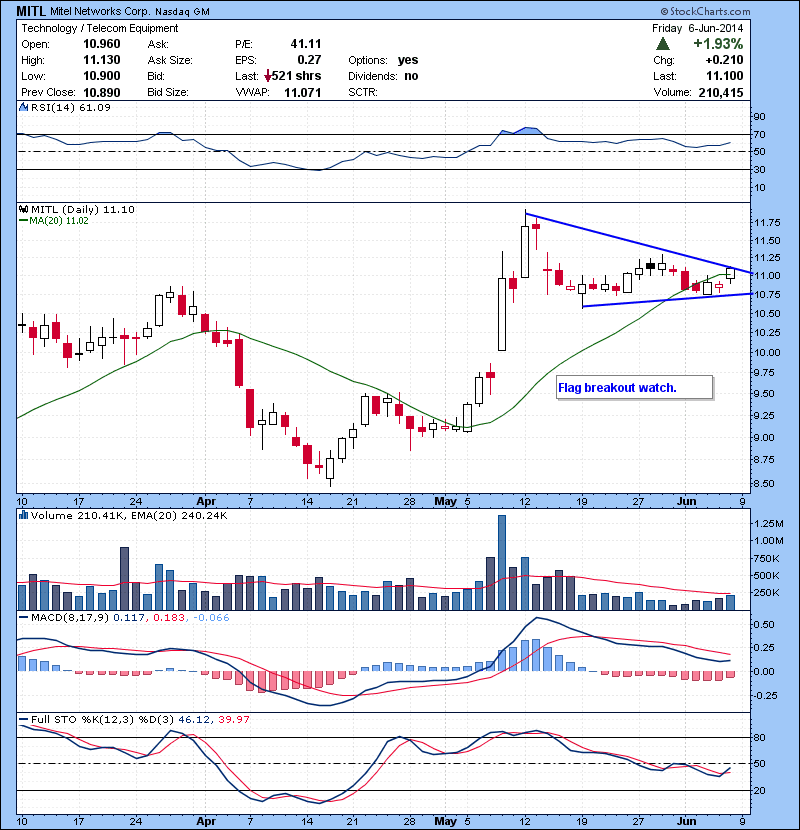This screenshot has height=830, width=800.
Task: Click the 11.75 price axis label
Action: point(767,222)
